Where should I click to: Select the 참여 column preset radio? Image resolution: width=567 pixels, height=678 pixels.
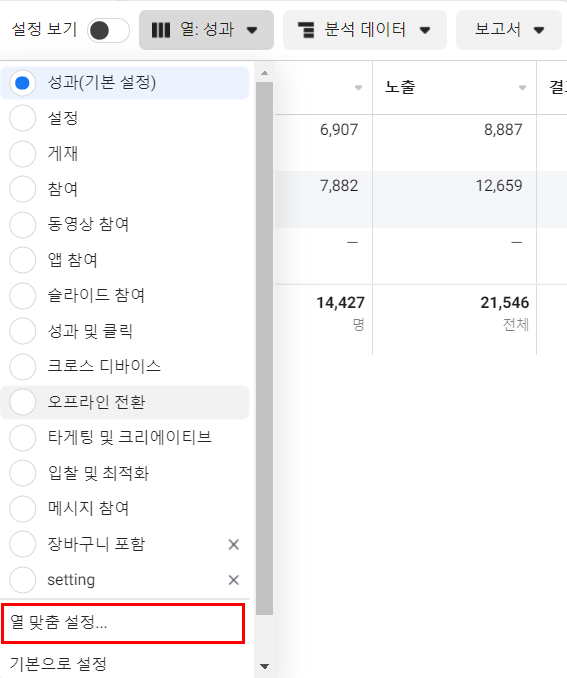(22, 189)
